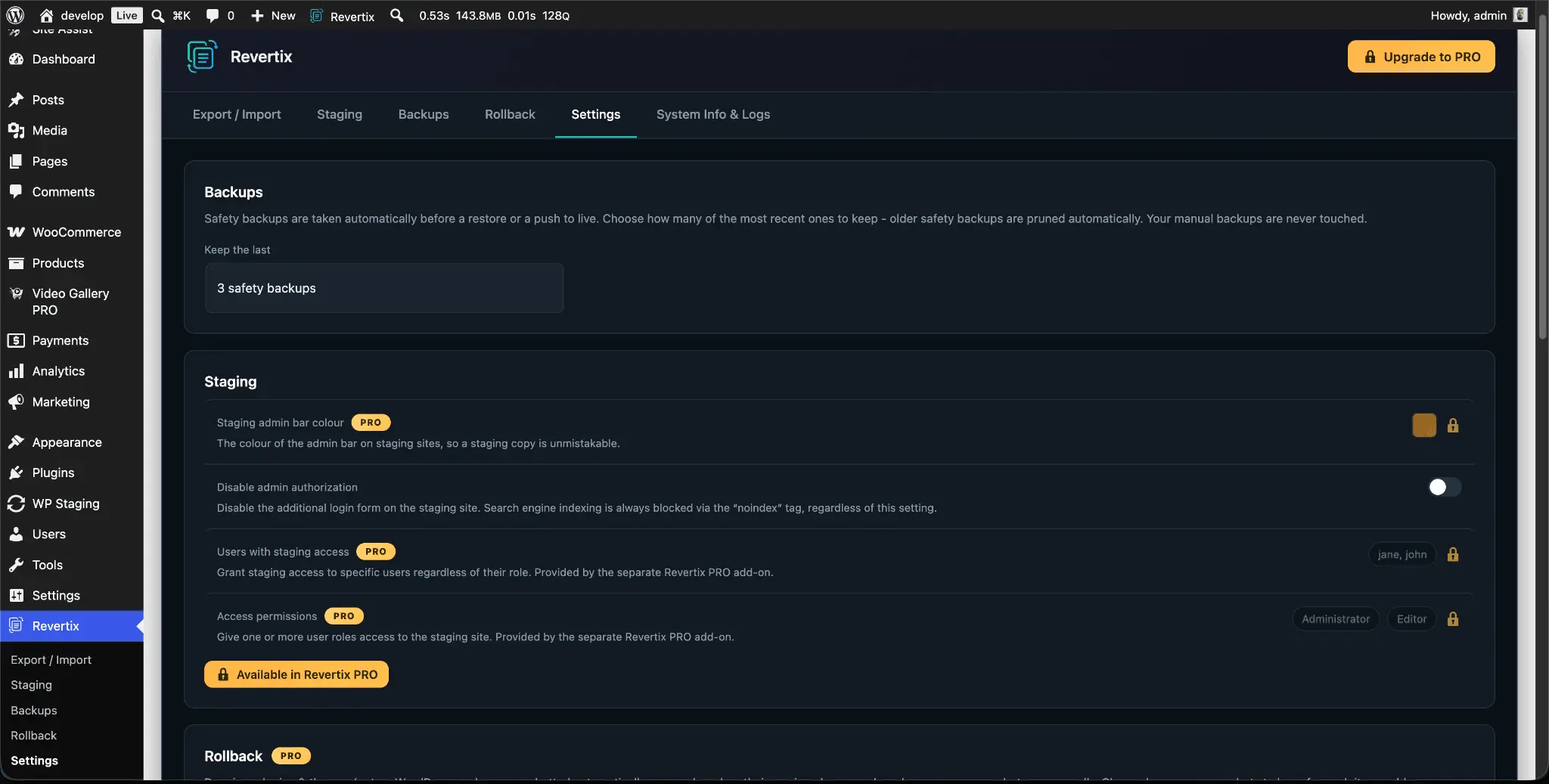Switch to the Rollback tab
1549x784 pixels.
pos(510,114)
